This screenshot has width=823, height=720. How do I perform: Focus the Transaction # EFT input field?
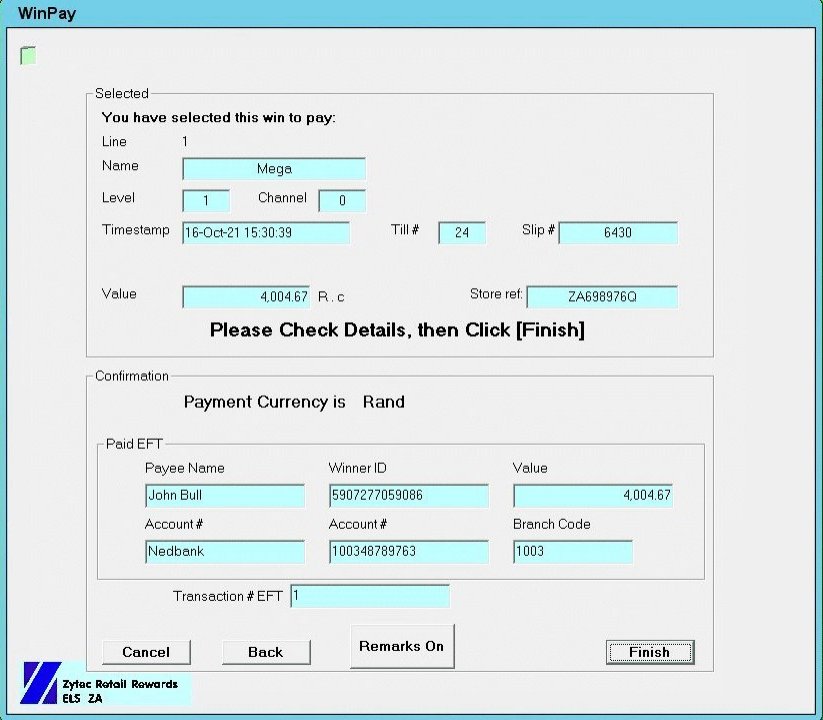[x=370, y=596]
